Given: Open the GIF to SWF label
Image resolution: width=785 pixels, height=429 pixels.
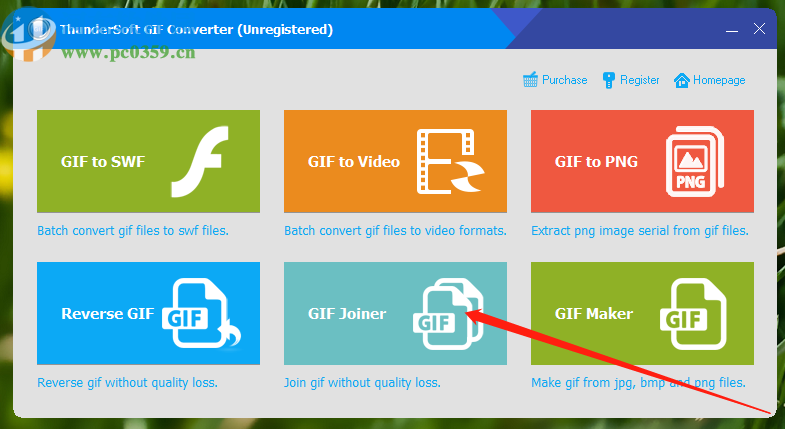Looking at the screenshot, I should click(103, 162).
